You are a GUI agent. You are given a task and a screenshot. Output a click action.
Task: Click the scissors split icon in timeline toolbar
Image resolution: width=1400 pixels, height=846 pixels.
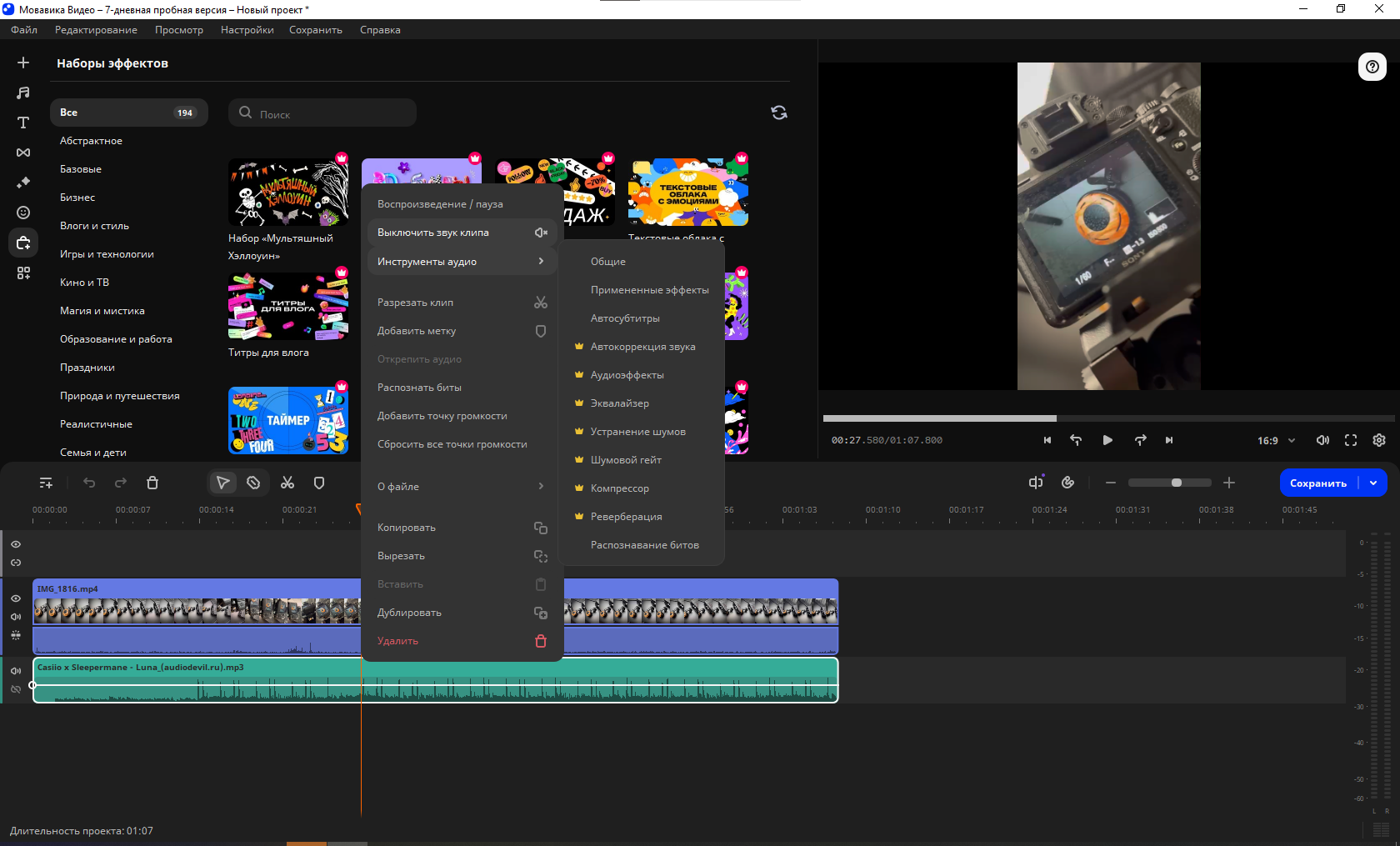287,483
